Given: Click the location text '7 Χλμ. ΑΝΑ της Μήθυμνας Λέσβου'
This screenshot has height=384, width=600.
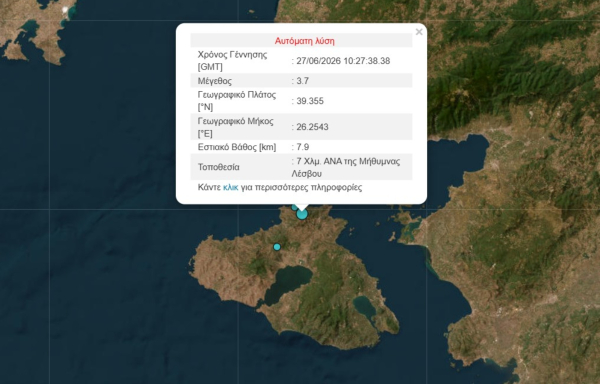Looking at the screenshot, I should 346,167.
